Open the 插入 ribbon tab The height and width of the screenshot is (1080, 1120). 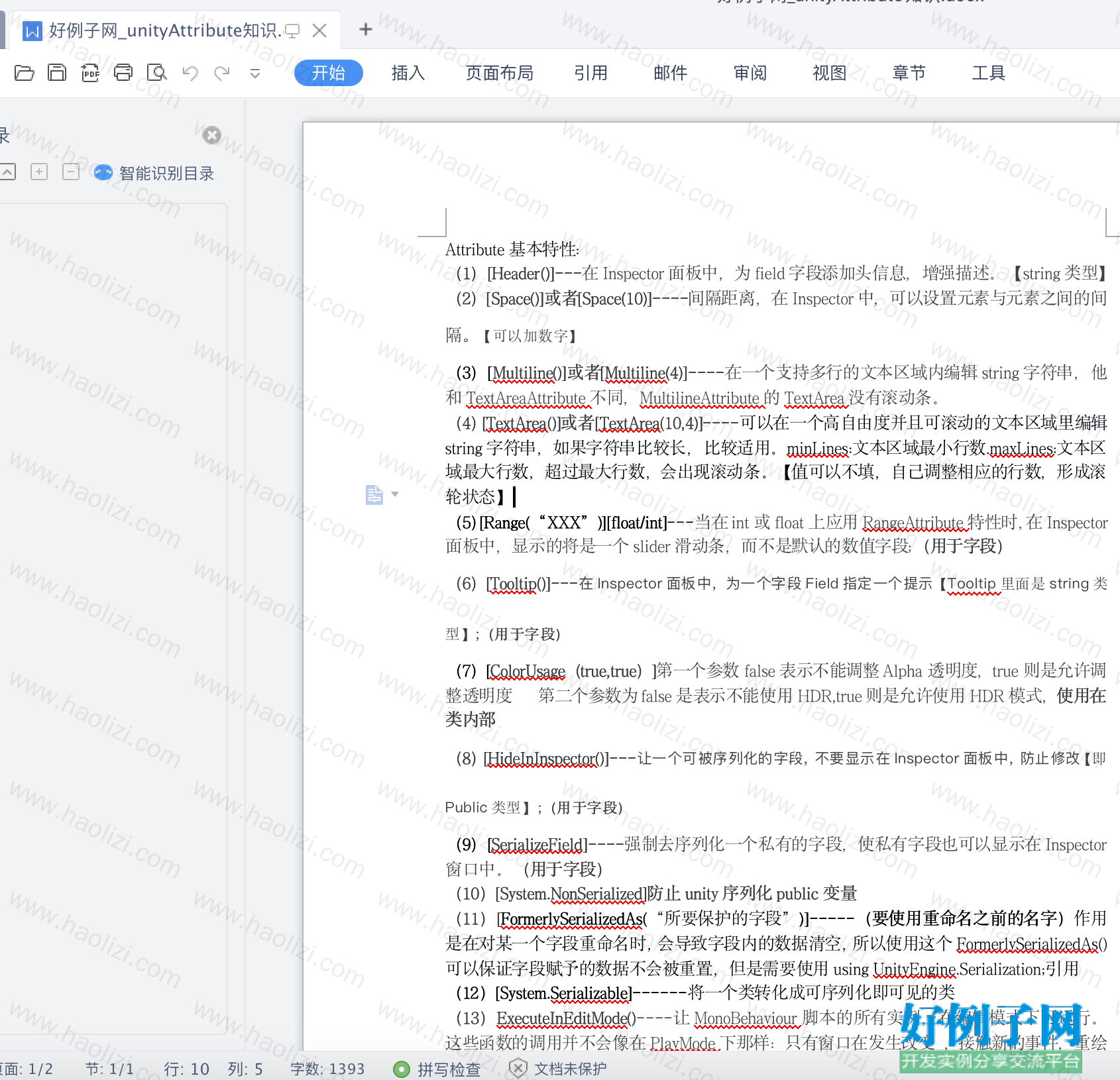(408, 73)
